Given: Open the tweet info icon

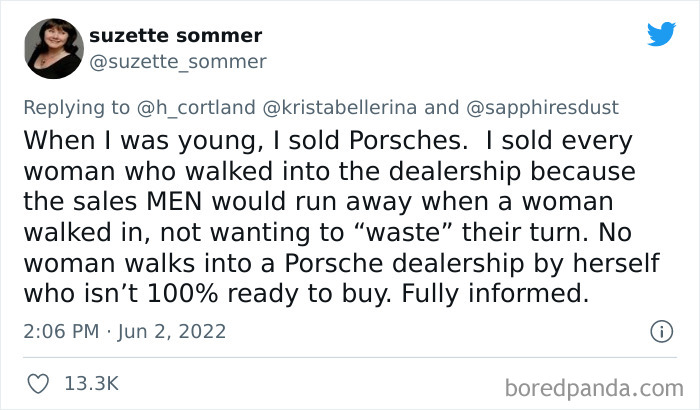Looking at the screenshot, I should click(x=660, y=331).
